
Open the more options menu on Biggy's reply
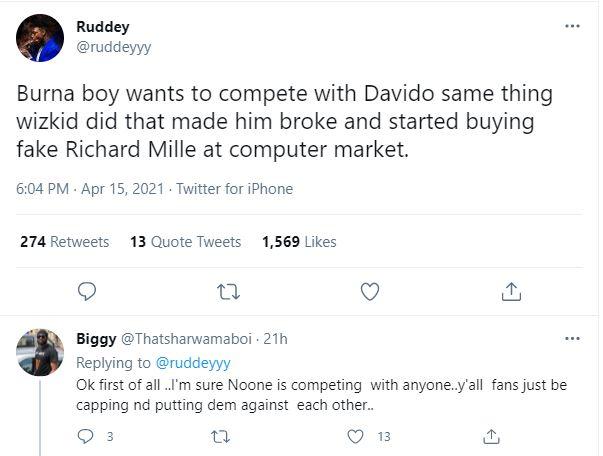[572, 338]
